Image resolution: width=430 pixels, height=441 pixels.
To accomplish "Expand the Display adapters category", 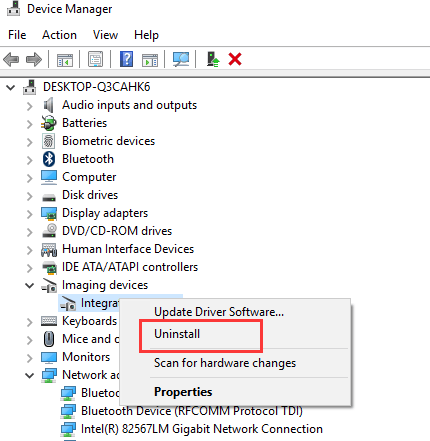I will 30,214.
